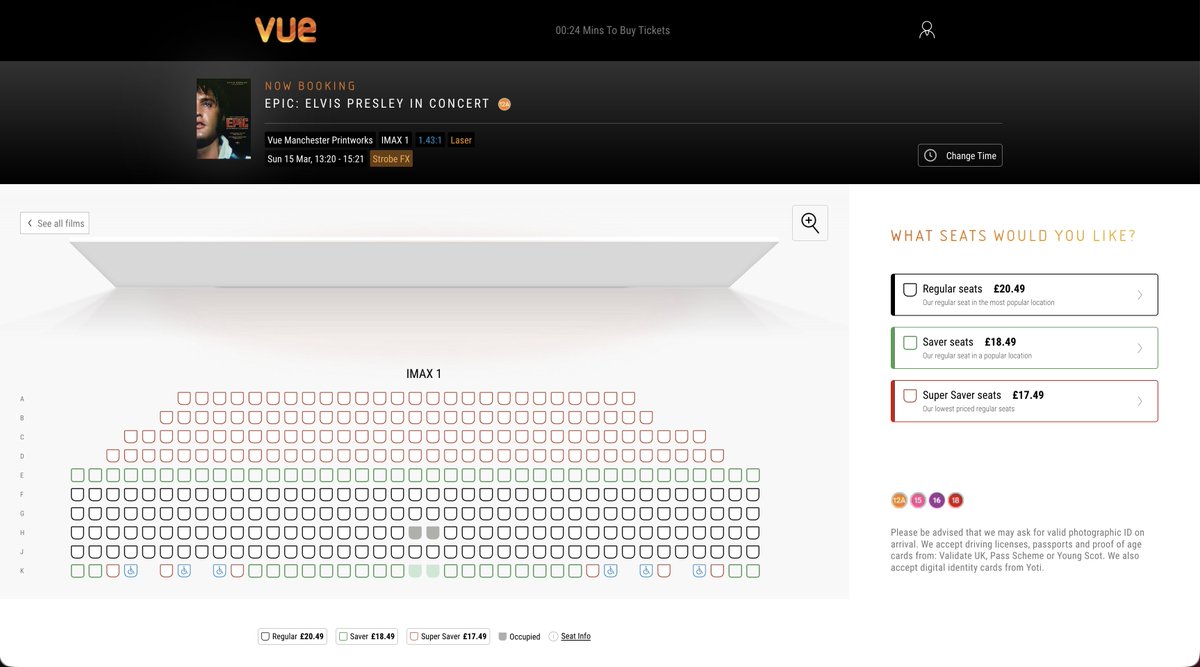Click the "NOW BOOKING" label
Screen dimensions: 1200x667
311,86
